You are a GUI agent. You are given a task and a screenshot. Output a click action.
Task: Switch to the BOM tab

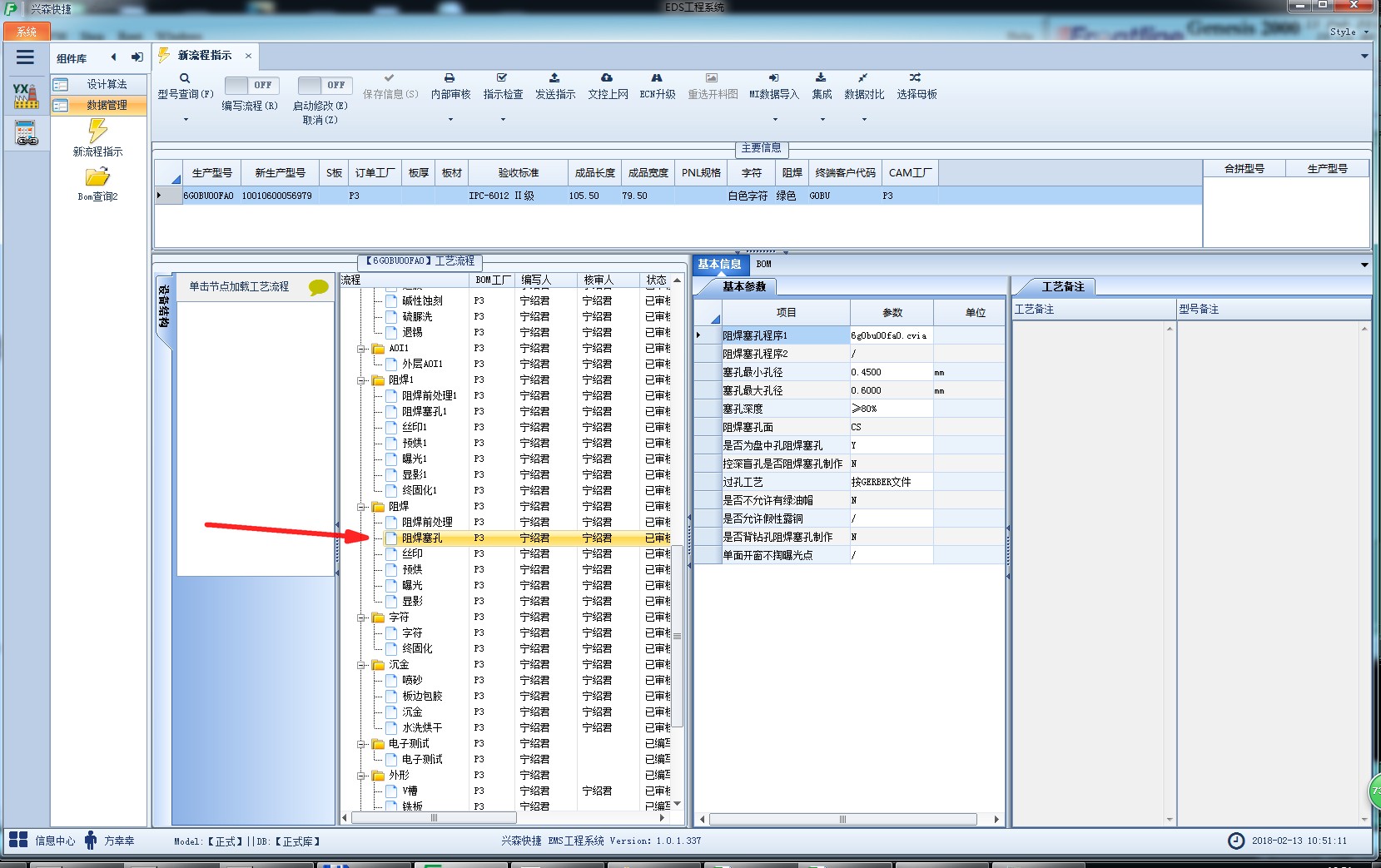(763, 264)
